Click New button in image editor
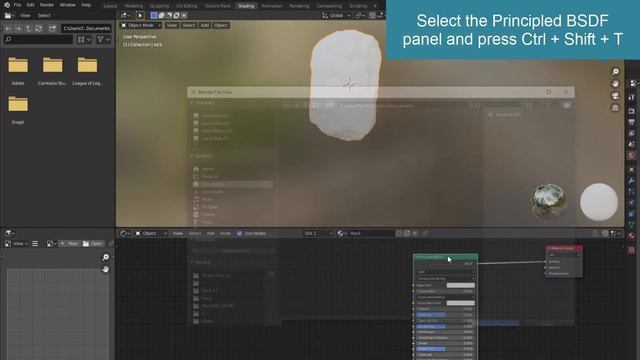 click(x=69, y=244)
